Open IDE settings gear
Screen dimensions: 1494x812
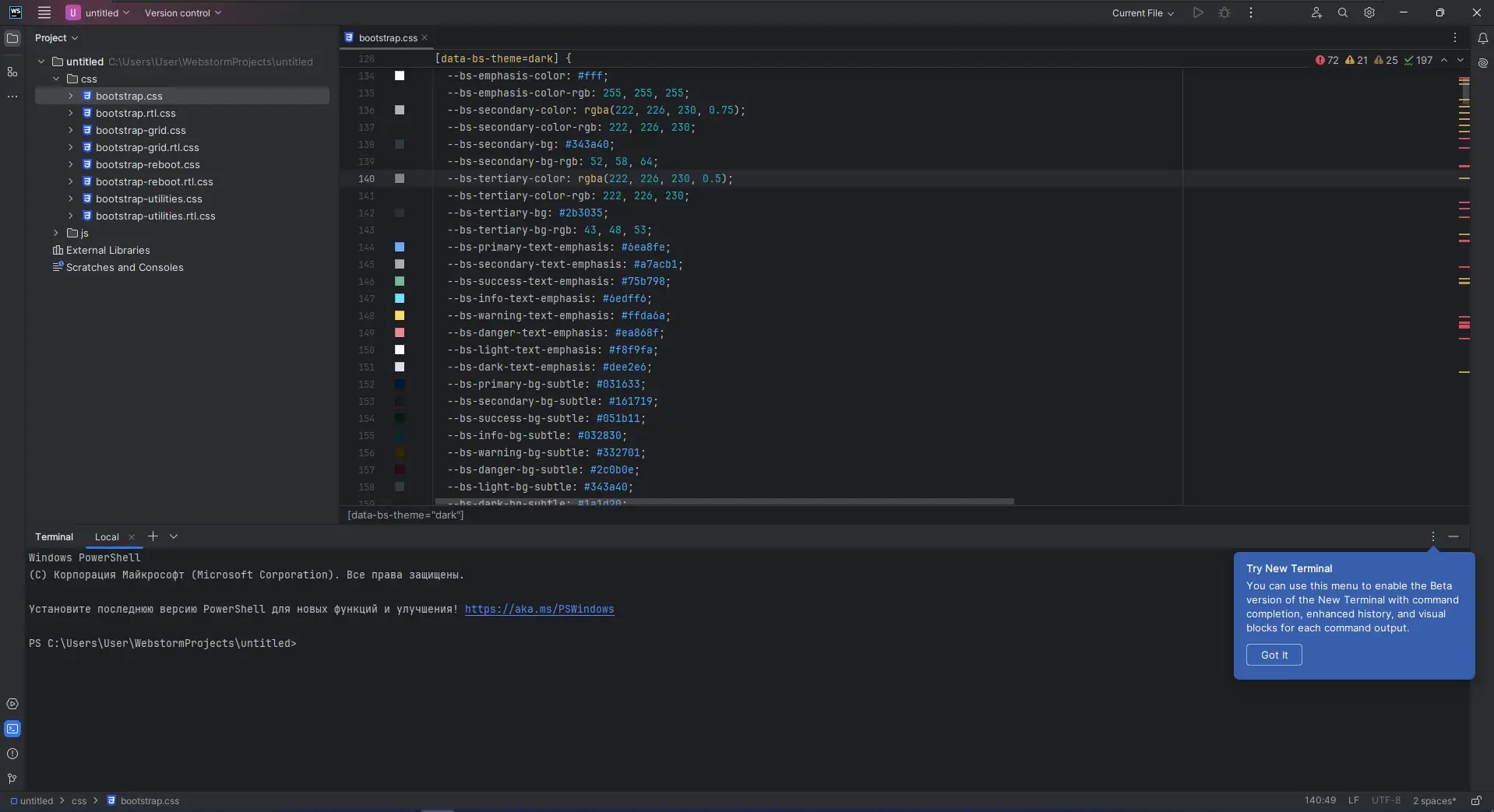coord(1369,13)
